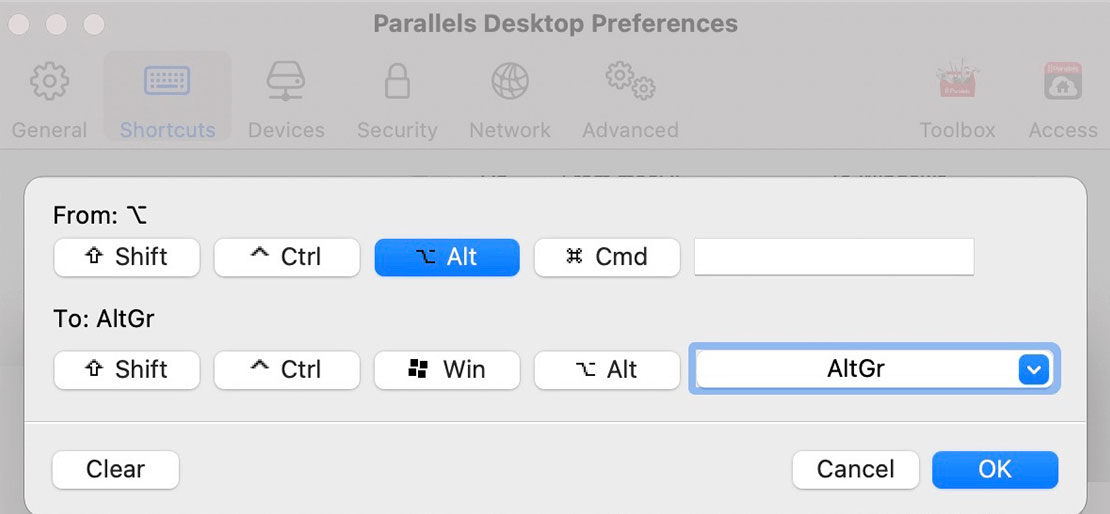Open the Devices drive icon

tap(286, 81)
